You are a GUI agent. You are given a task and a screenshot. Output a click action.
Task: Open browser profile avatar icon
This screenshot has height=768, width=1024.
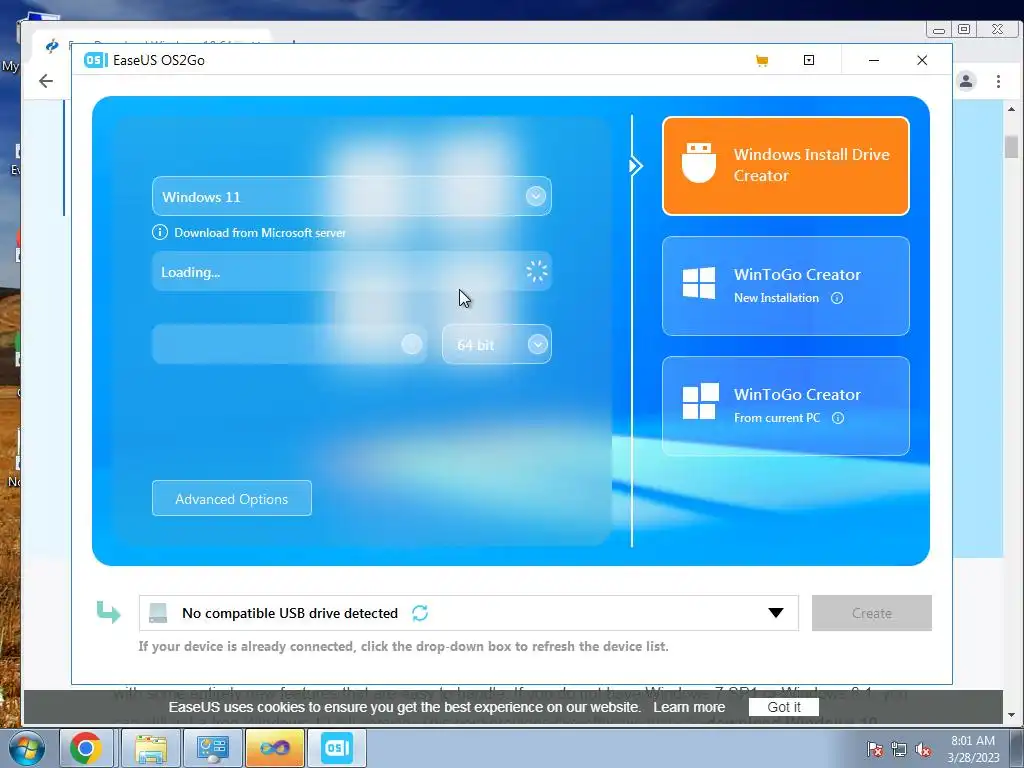(966, 81)
